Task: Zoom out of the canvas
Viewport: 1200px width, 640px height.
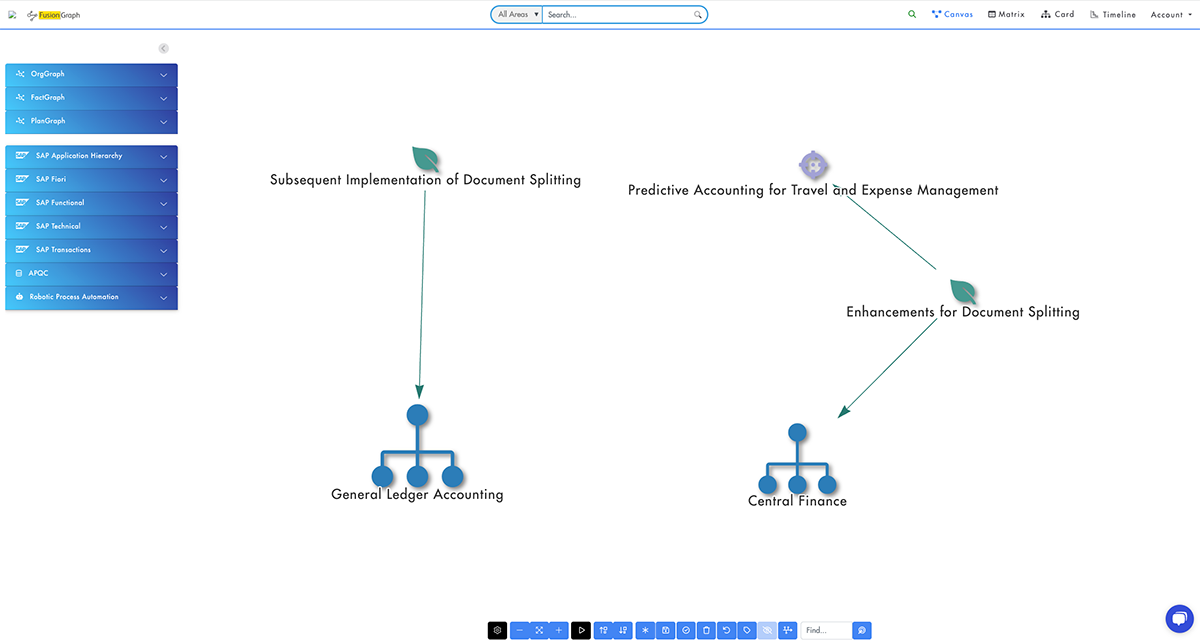Action: (519, 630)
